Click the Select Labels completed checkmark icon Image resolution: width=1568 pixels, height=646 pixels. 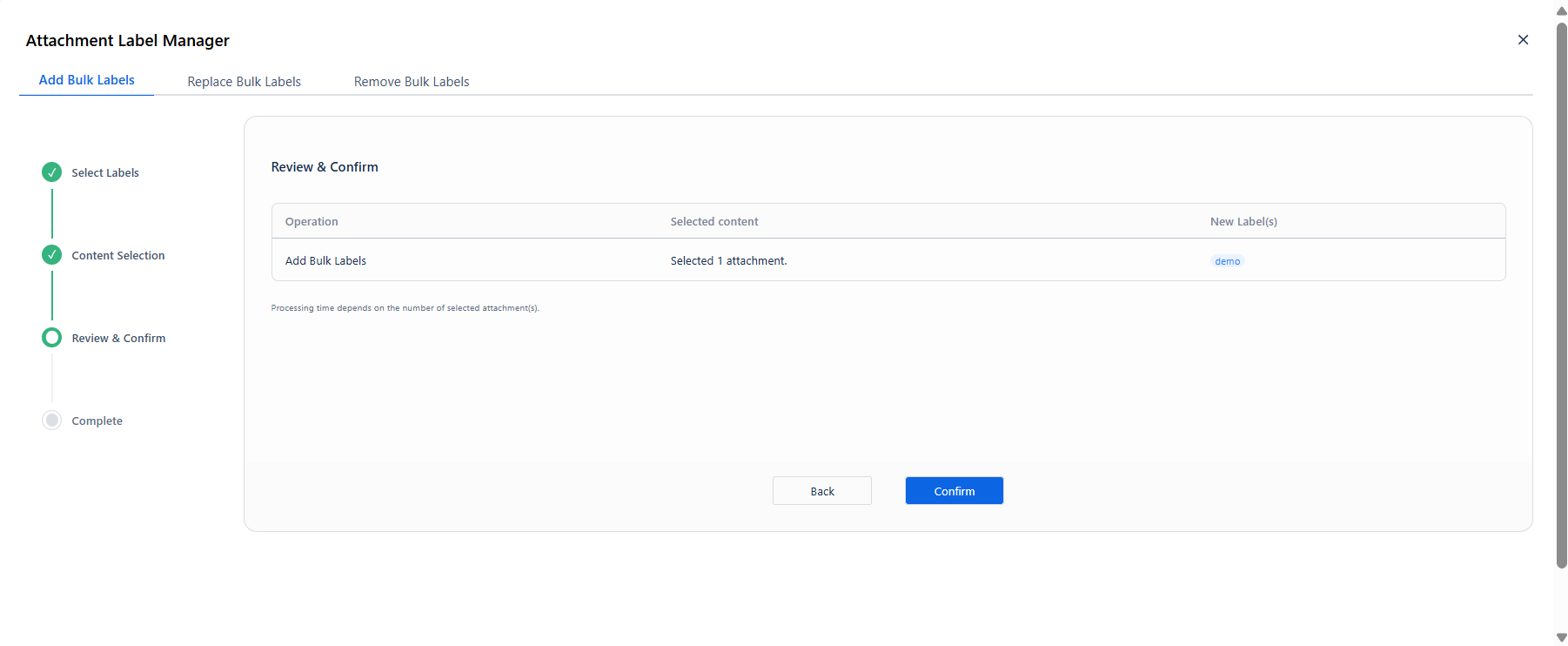point(52,172)
